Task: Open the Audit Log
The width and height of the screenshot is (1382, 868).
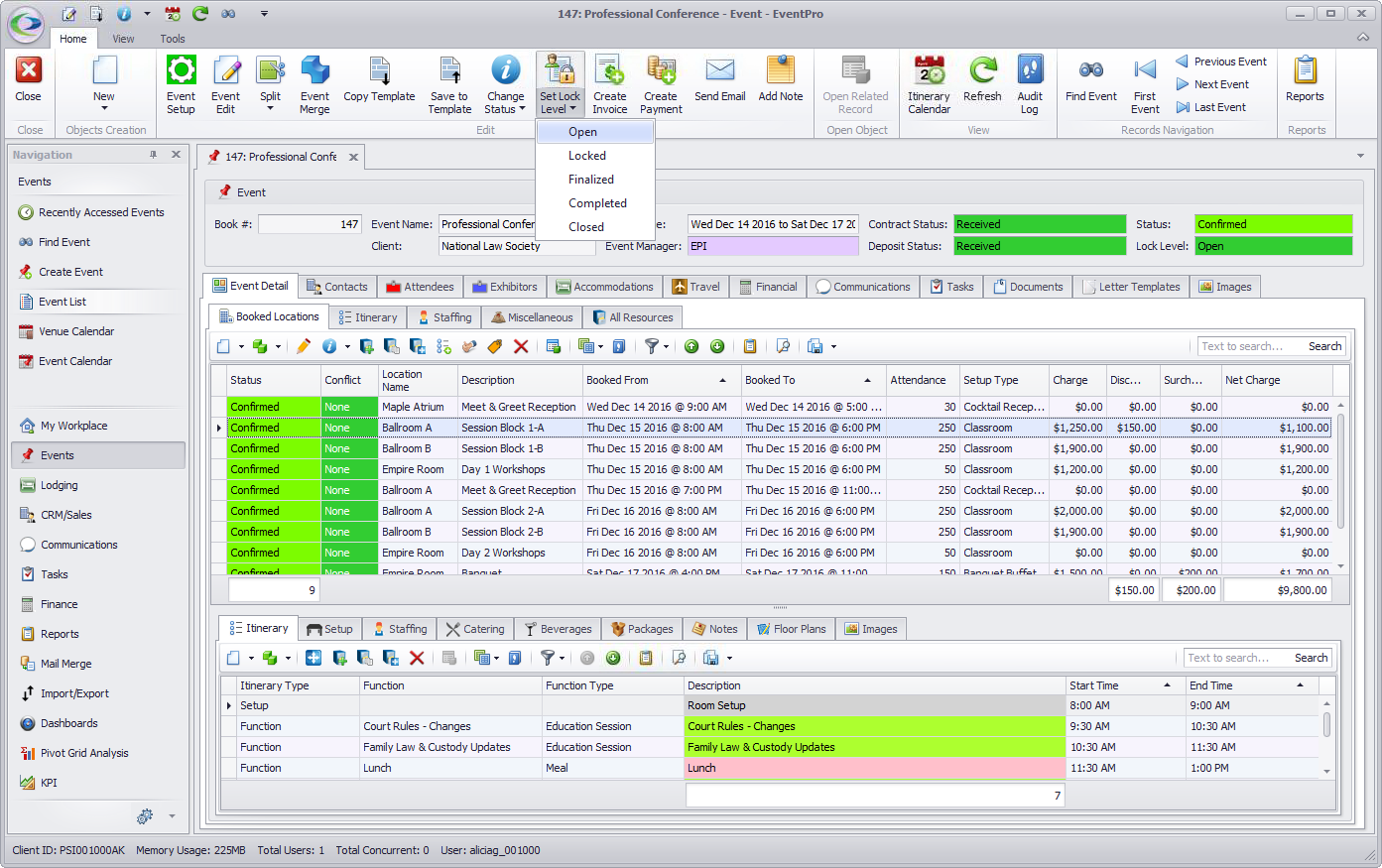Action: 1030,85
